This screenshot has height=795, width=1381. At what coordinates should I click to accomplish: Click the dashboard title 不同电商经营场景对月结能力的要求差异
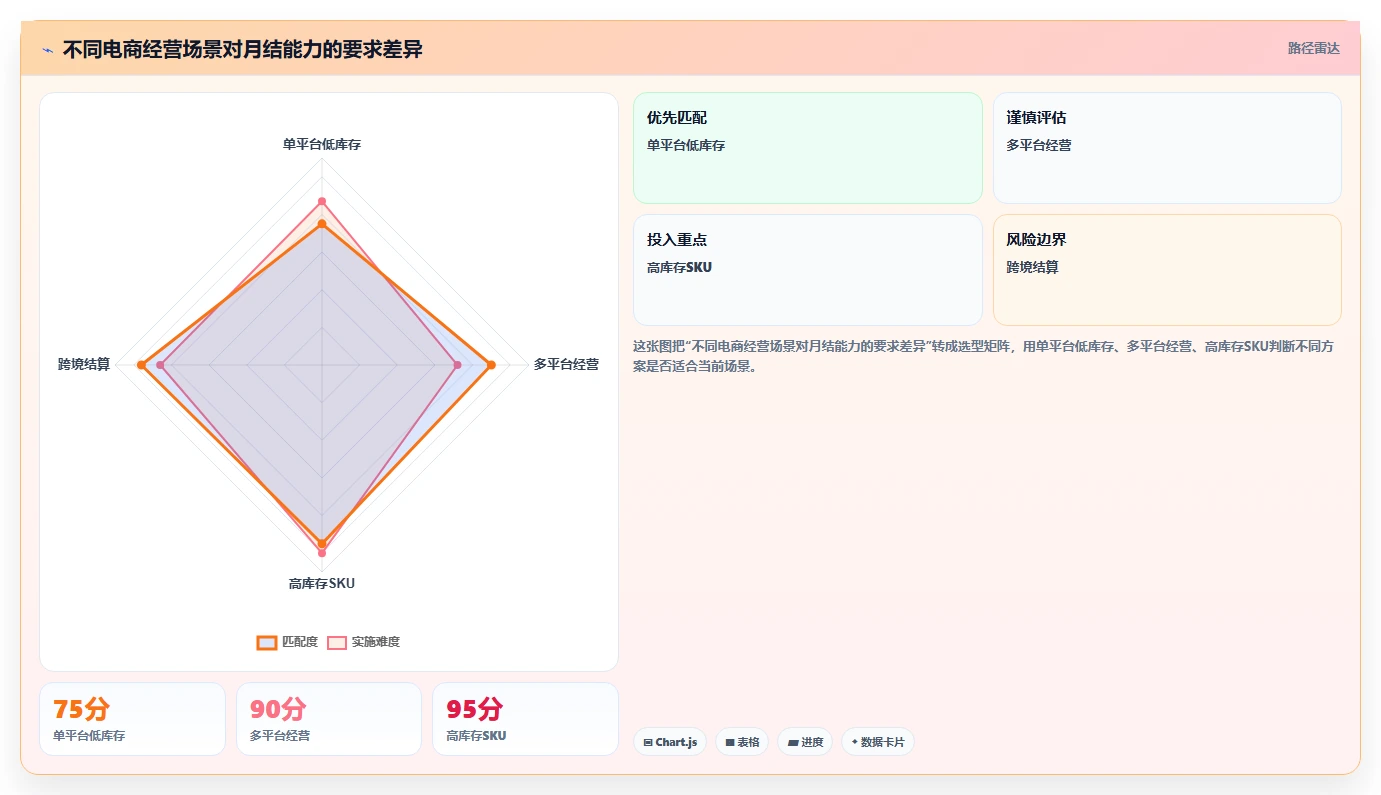(x=243, y=49)
